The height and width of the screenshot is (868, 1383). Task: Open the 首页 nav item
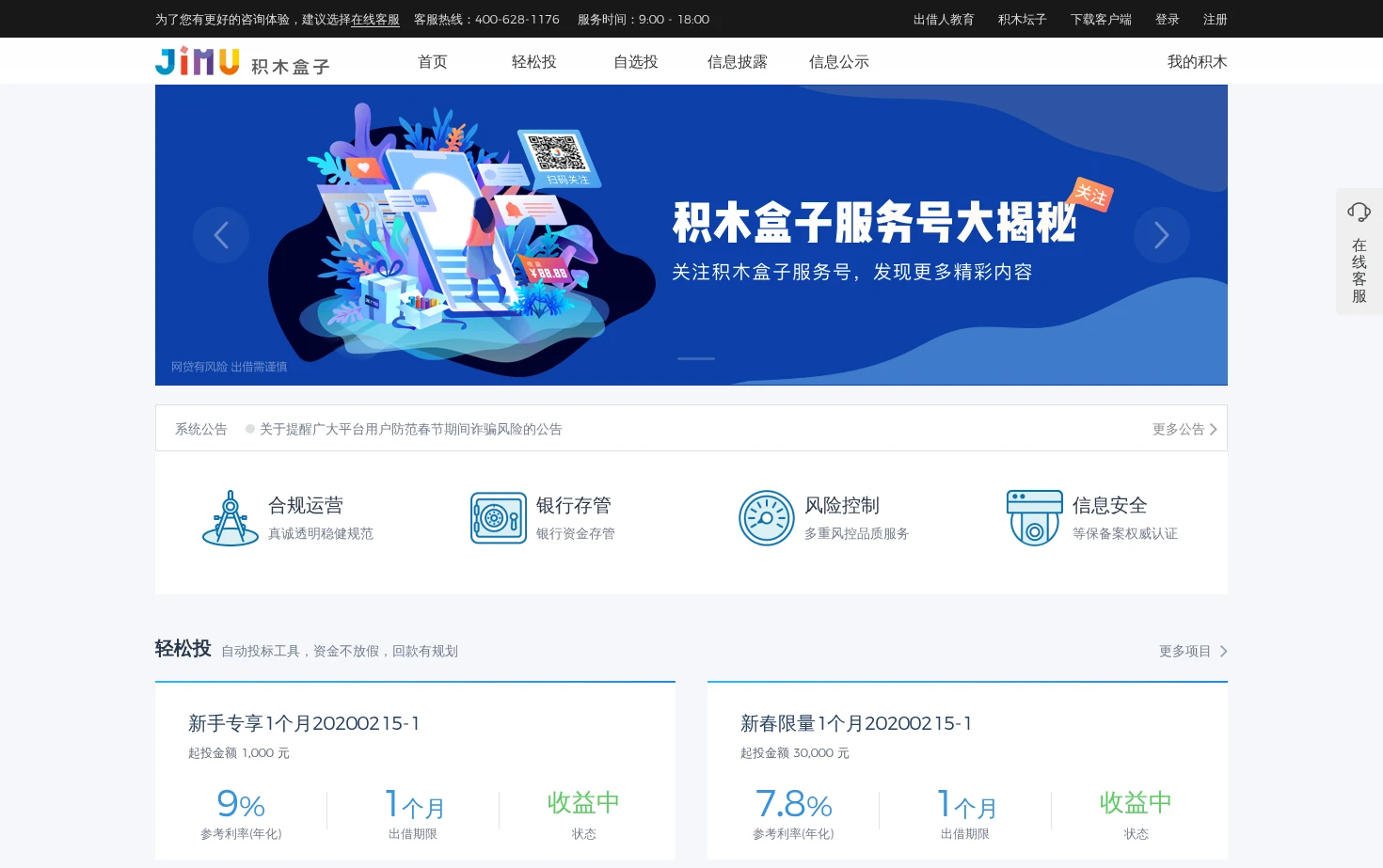pyautogui.click(x=433, y=62)
